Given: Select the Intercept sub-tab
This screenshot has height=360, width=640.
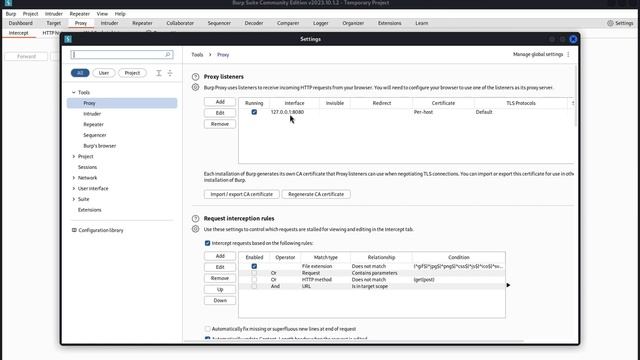Looking at the screenshot, I should coord(19,33).
